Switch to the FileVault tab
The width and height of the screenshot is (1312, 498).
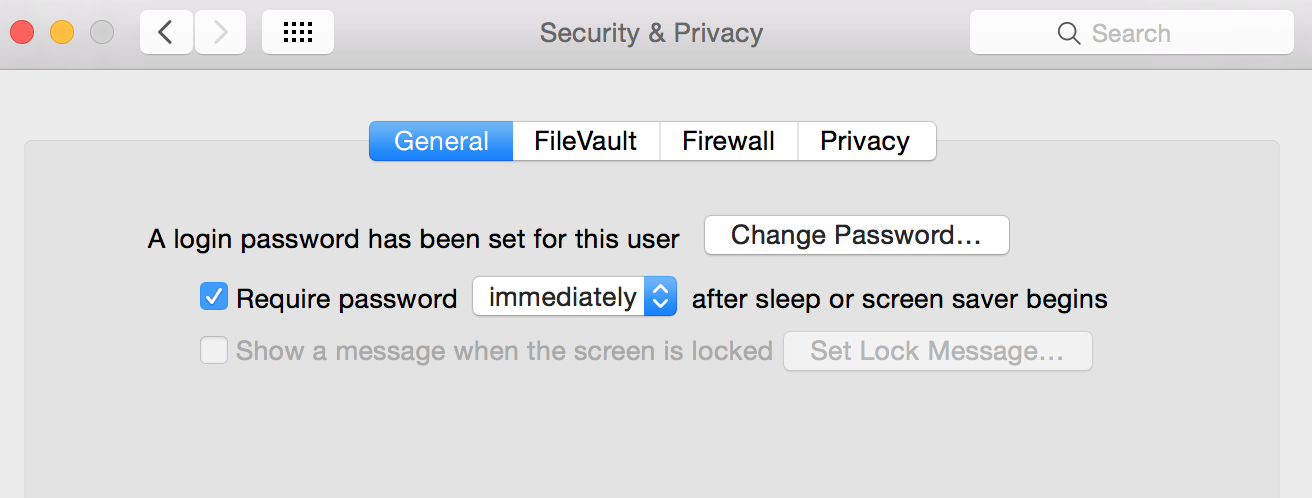click(585, 141)
